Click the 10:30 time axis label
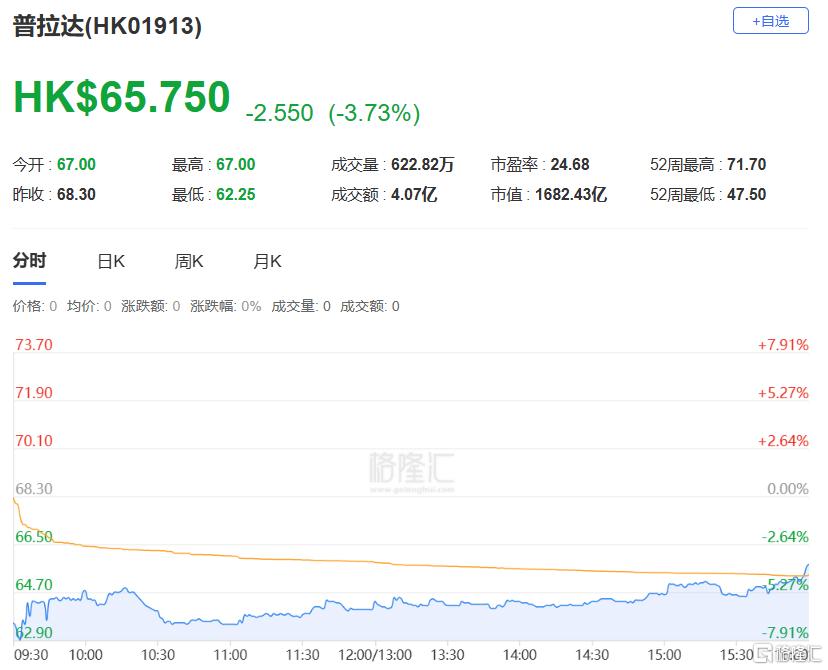 point(158,655)
